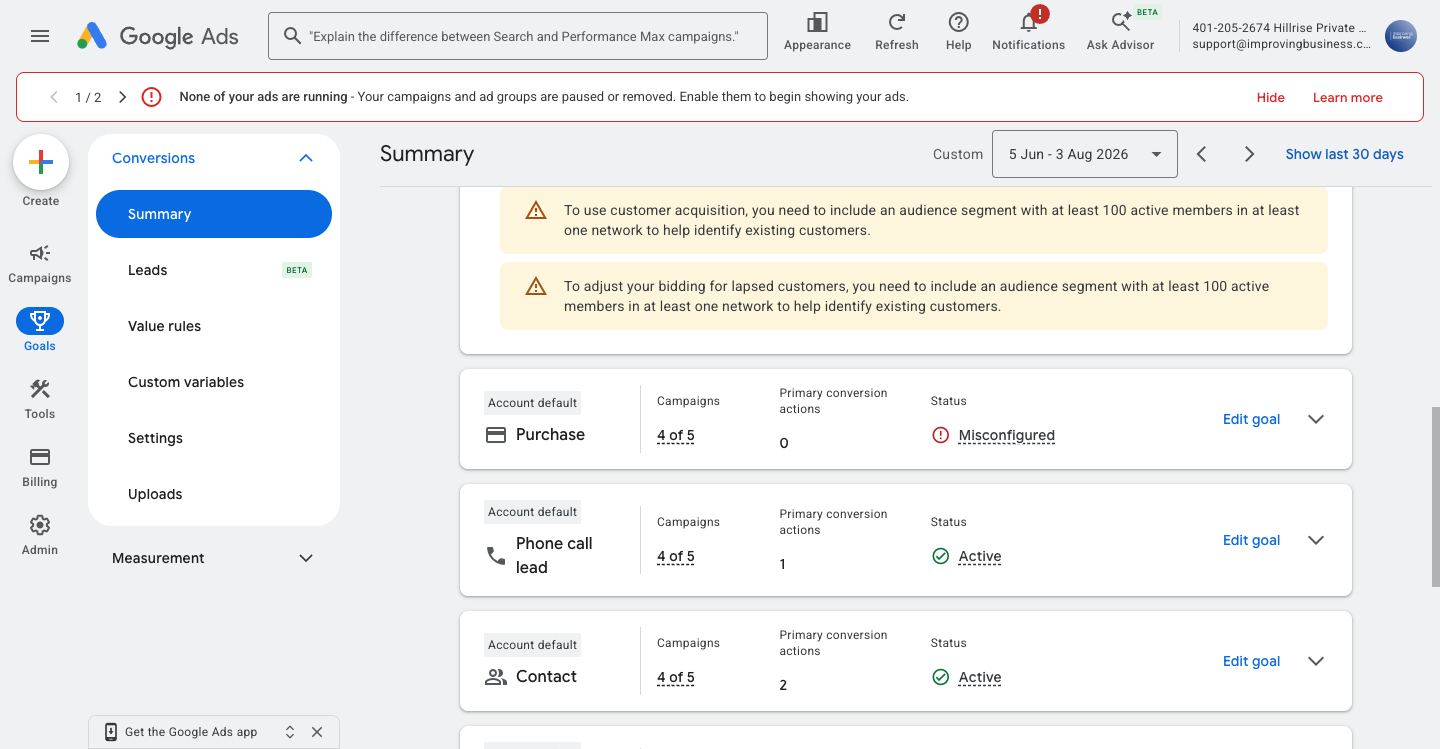
Task: Open the date range dropdown
Action: click(1084, 154)
